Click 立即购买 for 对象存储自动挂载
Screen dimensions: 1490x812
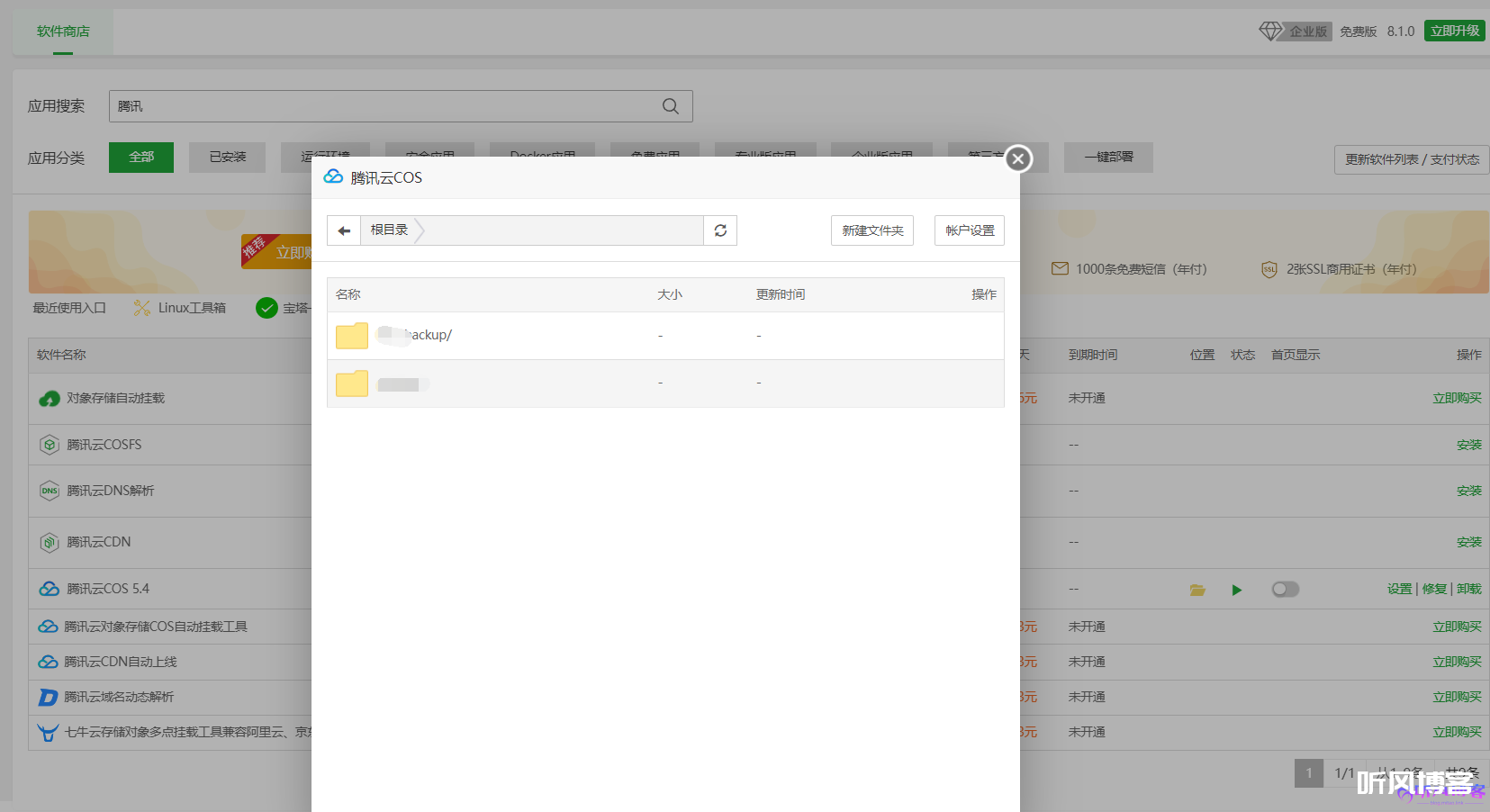(x=1457, y=398)
